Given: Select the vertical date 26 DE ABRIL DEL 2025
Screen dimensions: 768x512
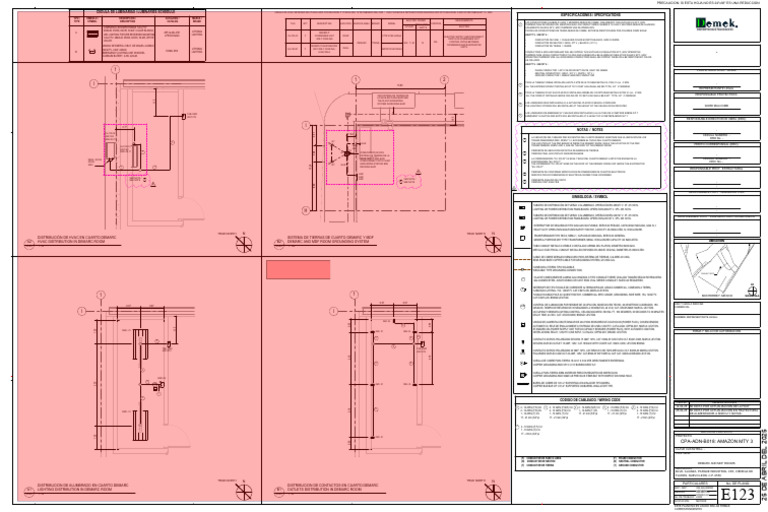Looking at the screenshot, I should [764, 465].
